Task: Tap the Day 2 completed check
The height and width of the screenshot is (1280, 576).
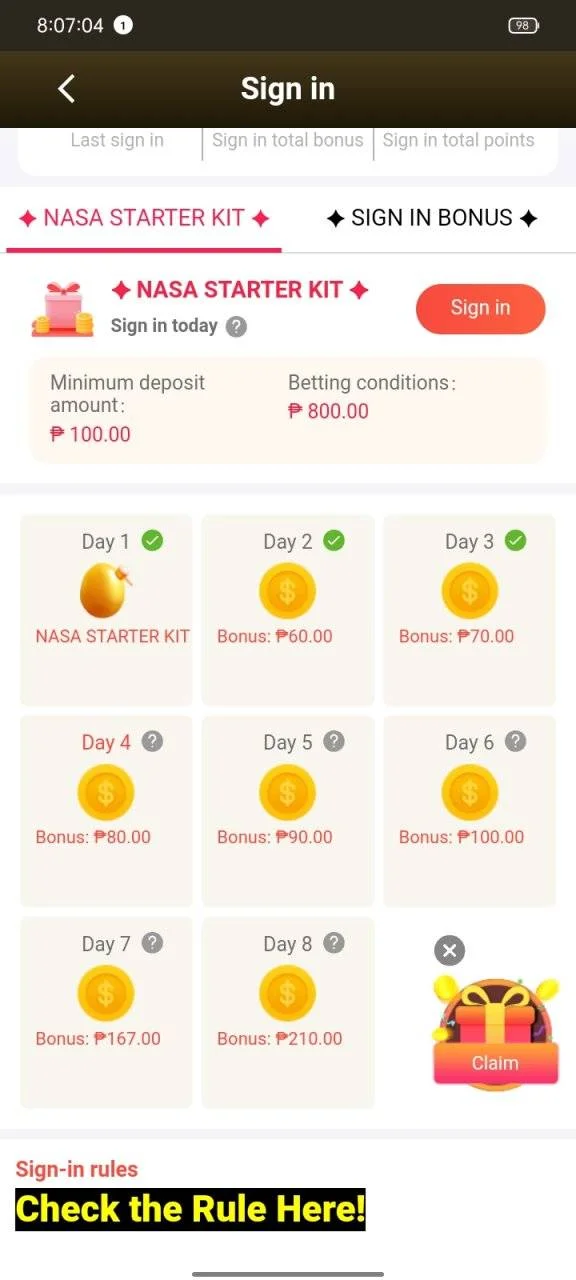Action: pos(334,540)
